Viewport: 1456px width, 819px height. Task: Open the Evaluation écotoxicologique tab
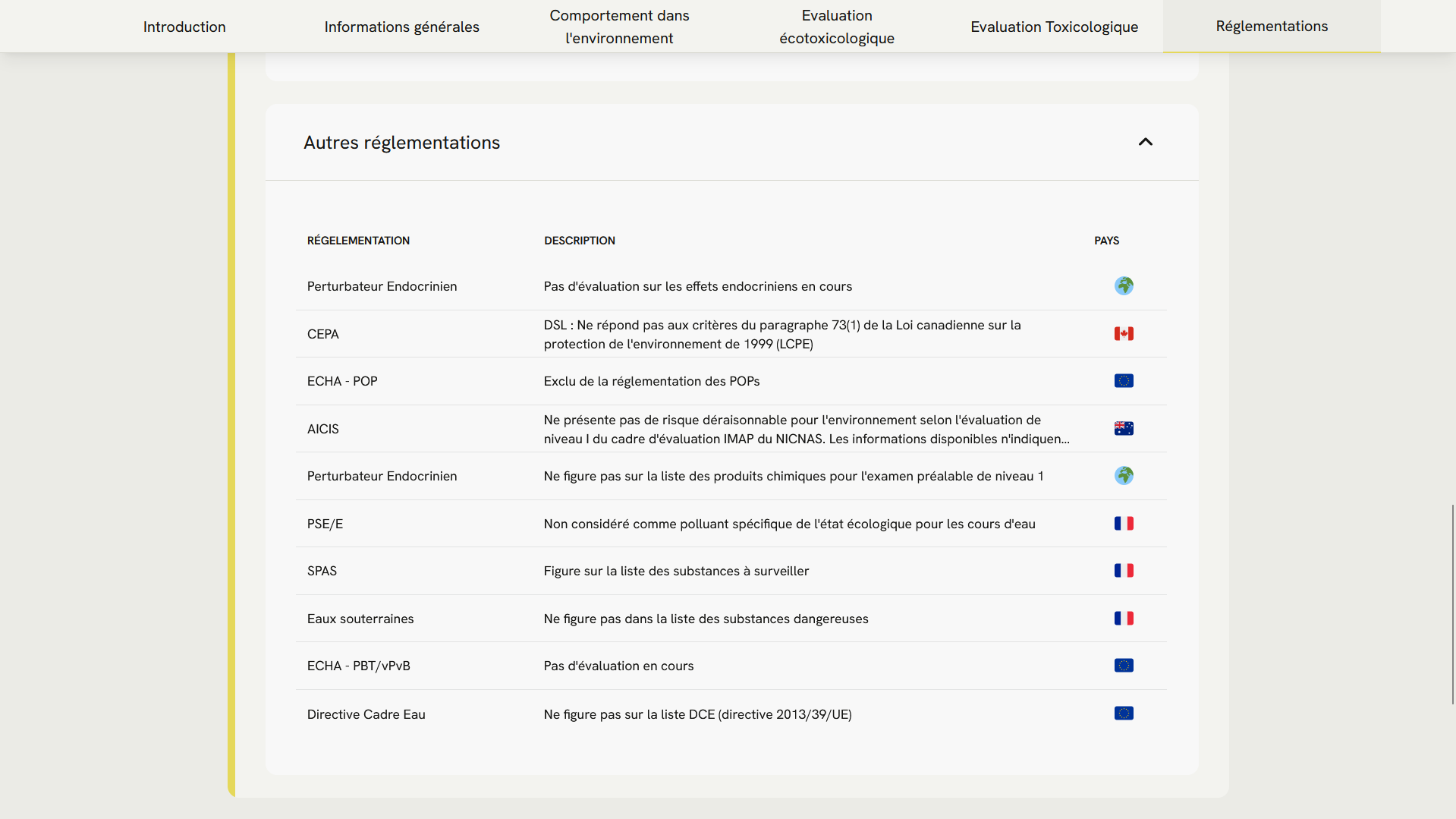(x=836, y=27)
